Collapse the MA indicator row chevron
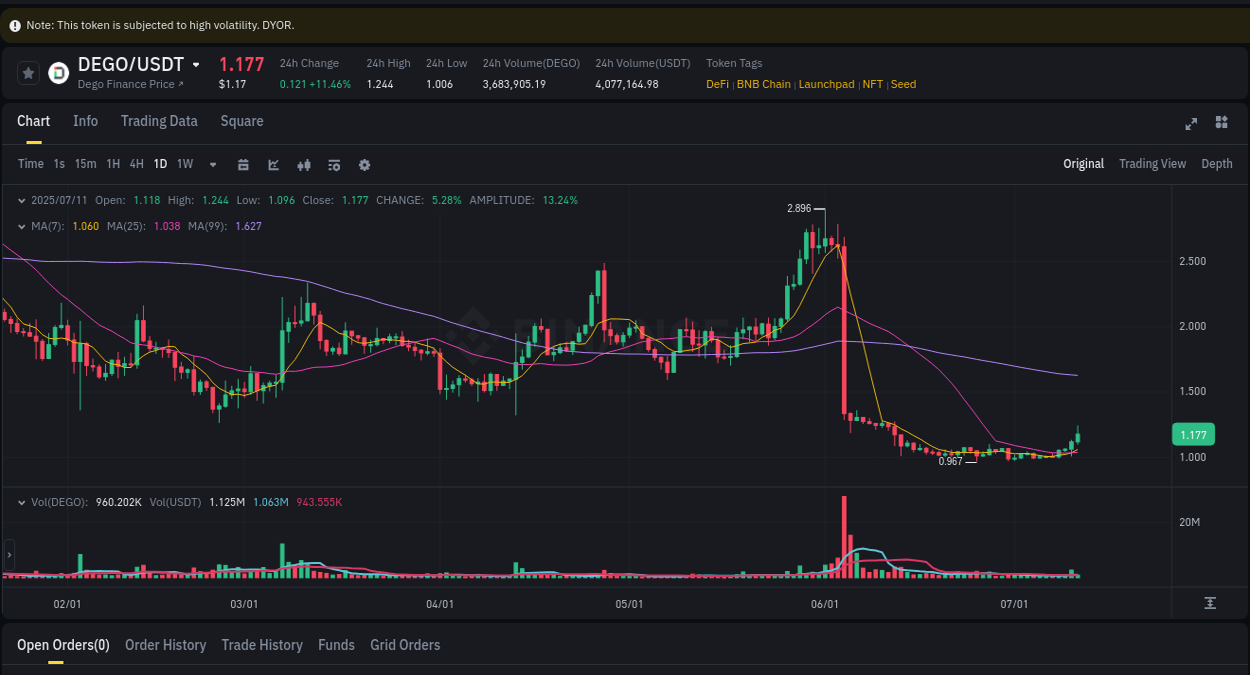The width and height of the screenshot is (1250, 675). pos(21,226)
